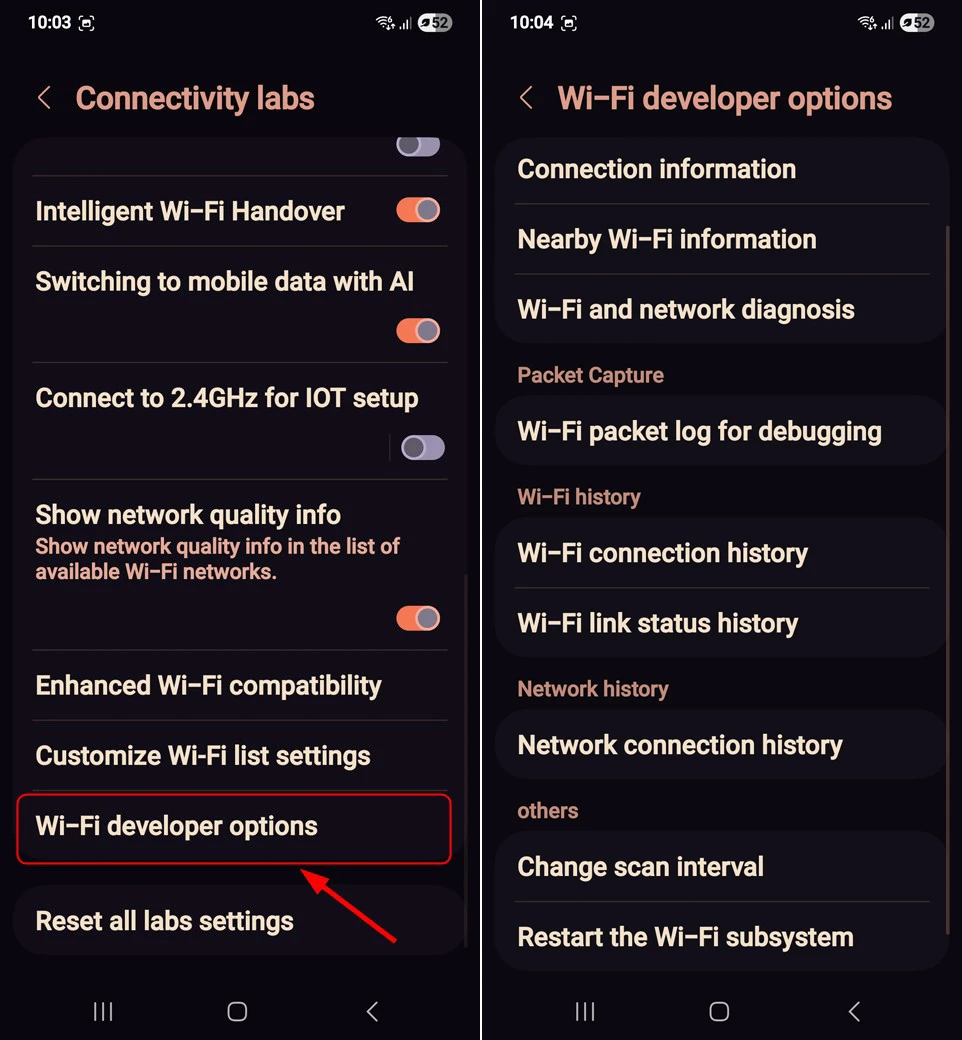Enable Connect to 2.4GHz for IOT setup
The height and width of the screenshot is (1040, 962).
pos(423,448)
